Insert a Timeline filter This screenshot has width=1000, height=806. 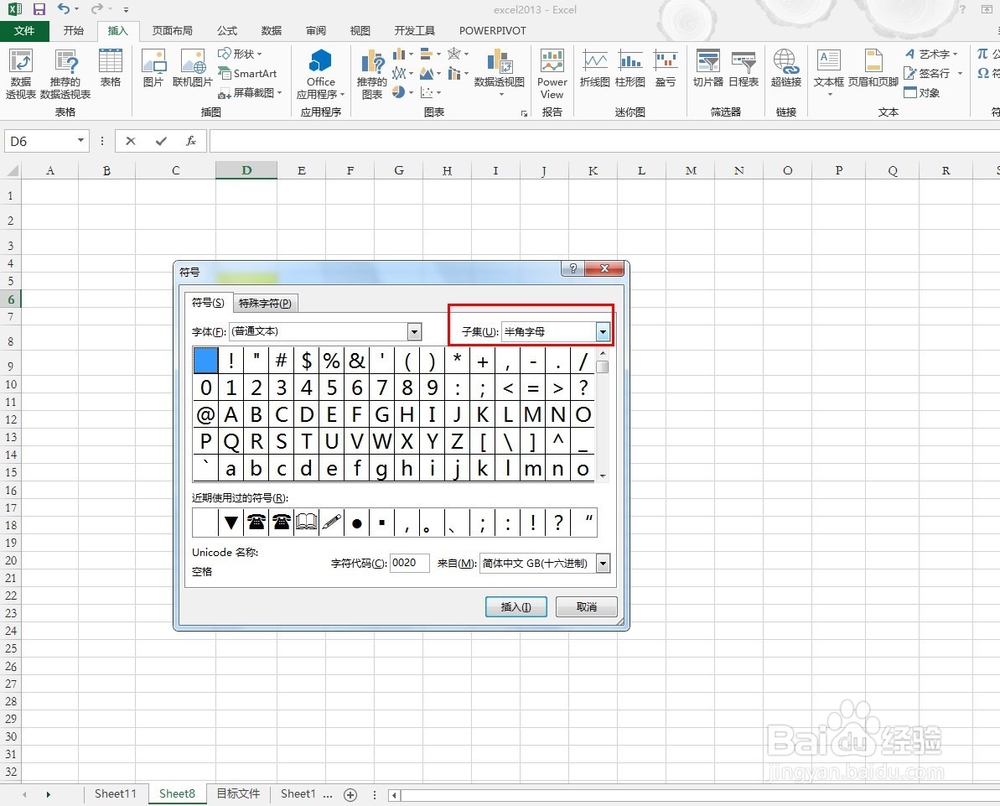744,68
